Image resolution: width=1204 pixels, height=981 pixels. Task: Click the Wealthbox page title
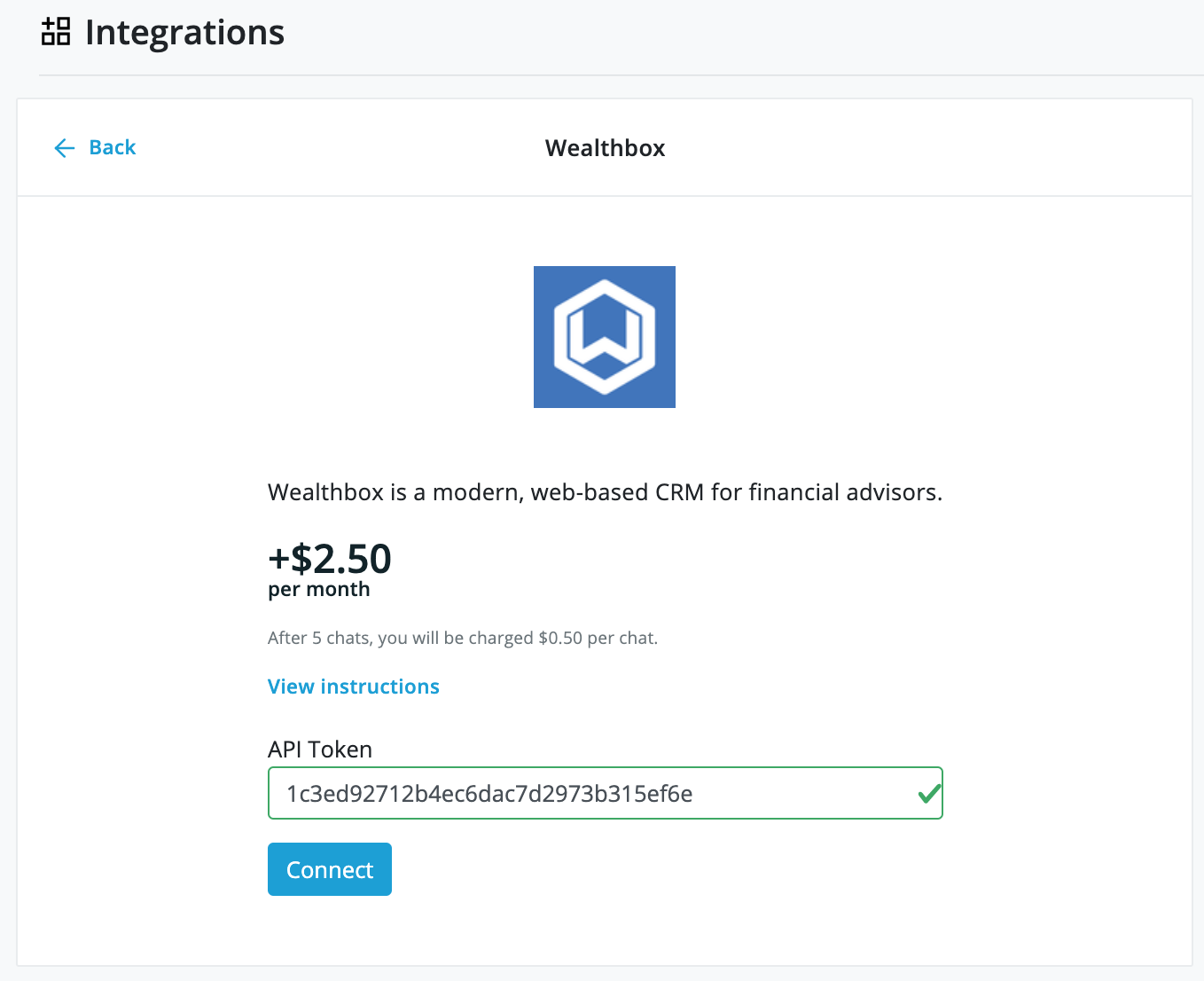[x=605, y=148]
